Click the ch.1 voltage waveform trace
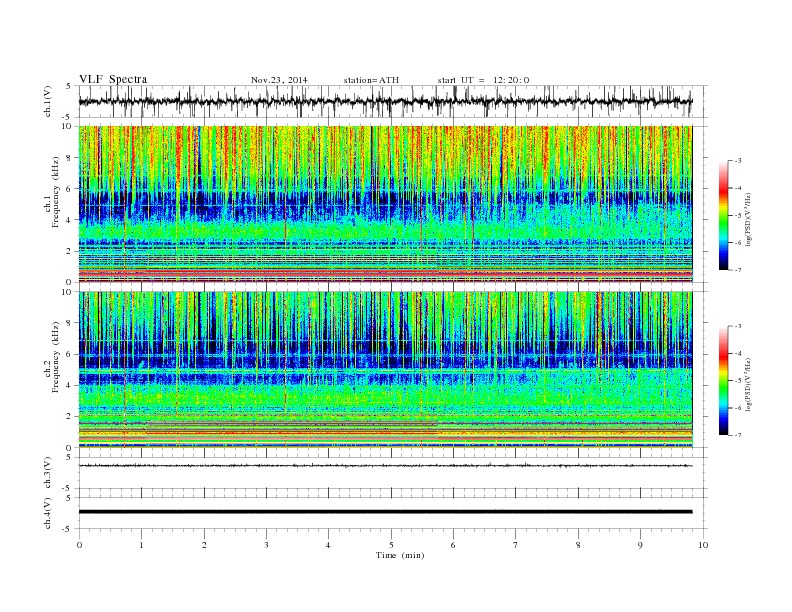 pos(385,101)
